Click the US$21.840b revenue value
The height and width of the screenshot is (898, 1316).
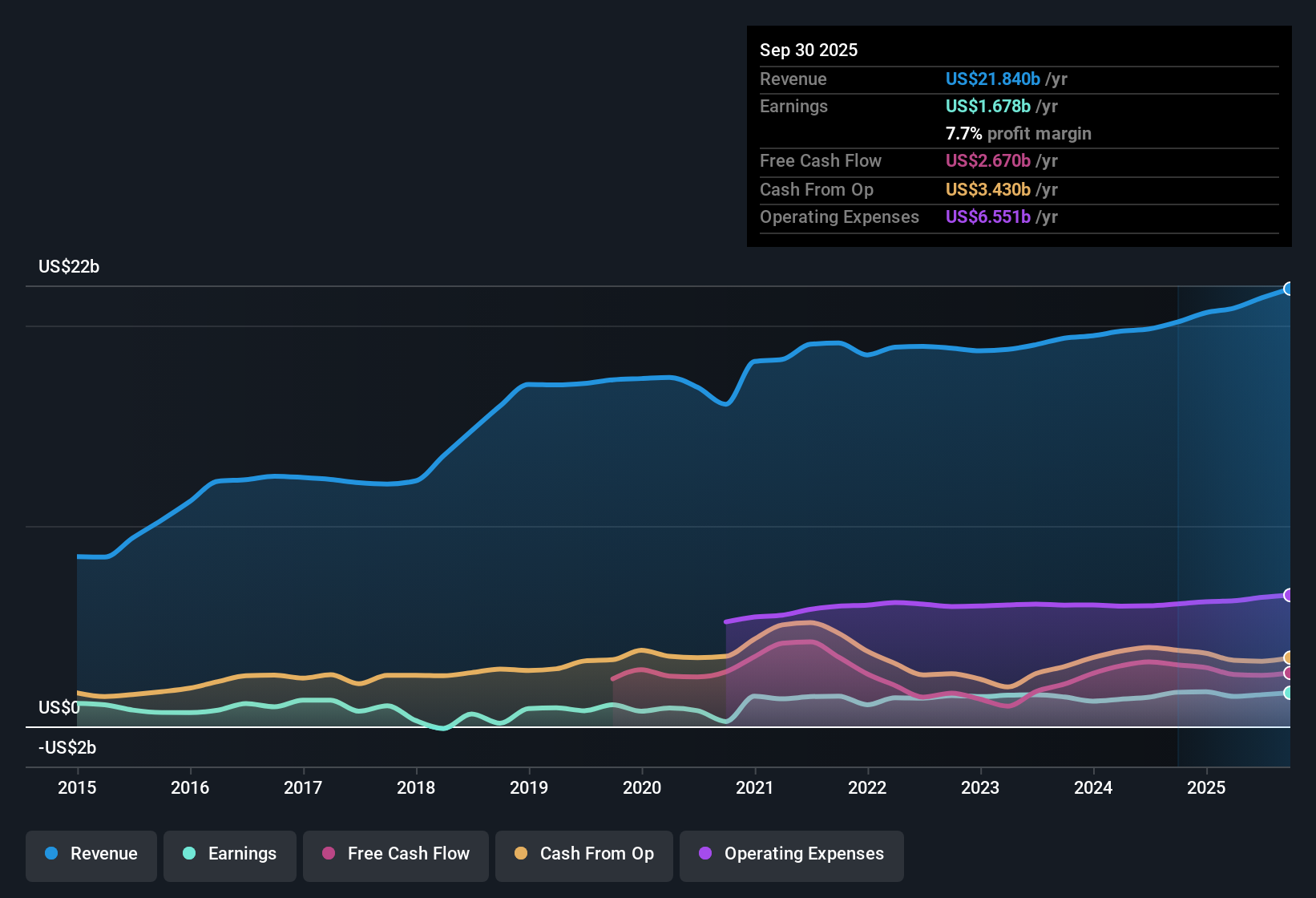[x=992, y=79]
